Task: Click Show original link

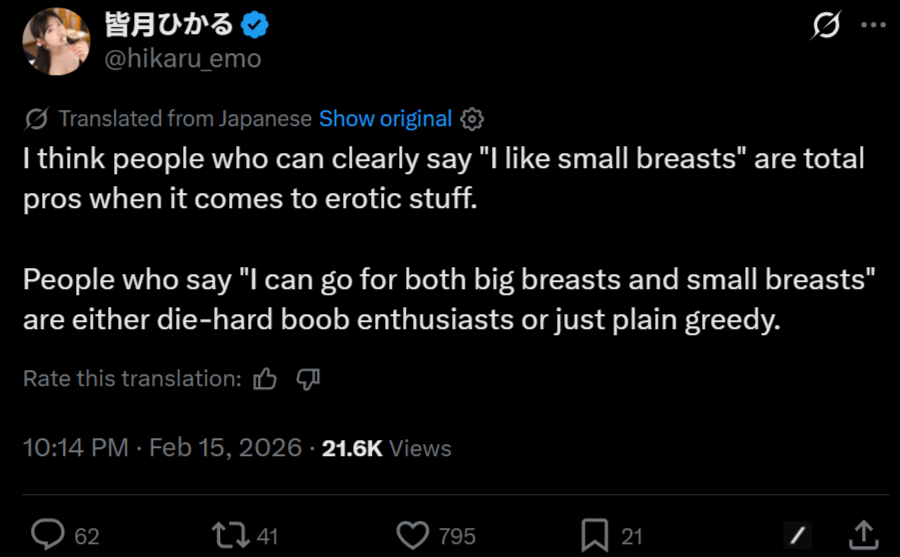Action: (385, 119)
